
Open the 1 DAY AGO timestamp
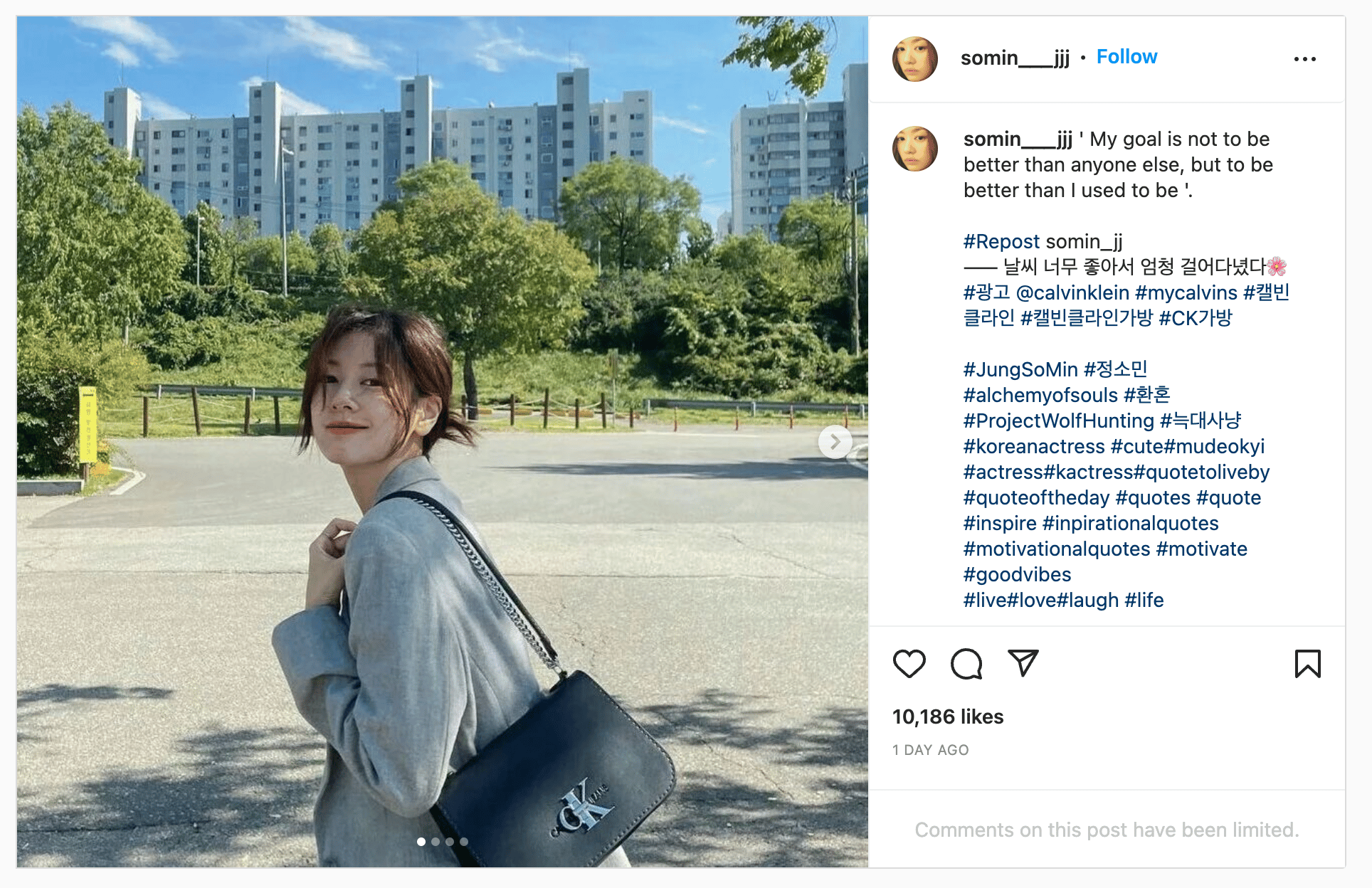click(931, 750)
